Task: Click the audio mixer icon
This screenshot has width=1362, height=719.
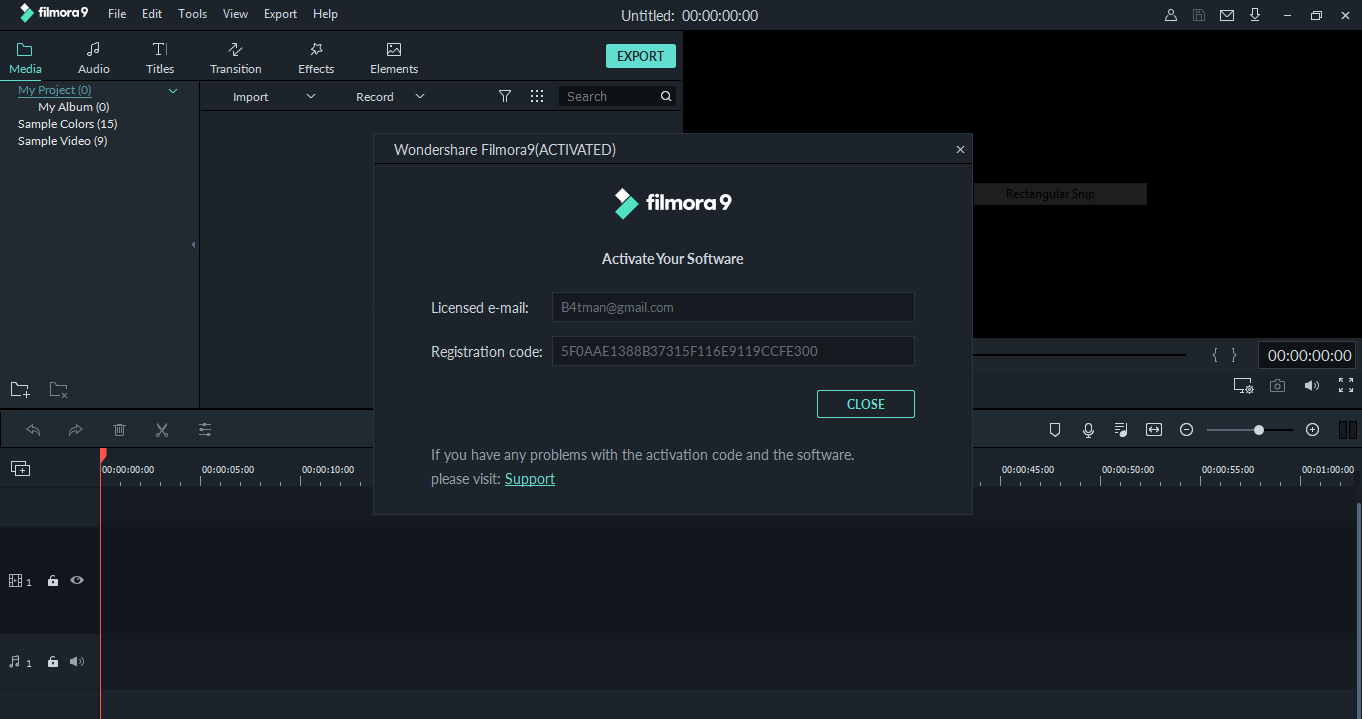Action: pos(1121,430)
